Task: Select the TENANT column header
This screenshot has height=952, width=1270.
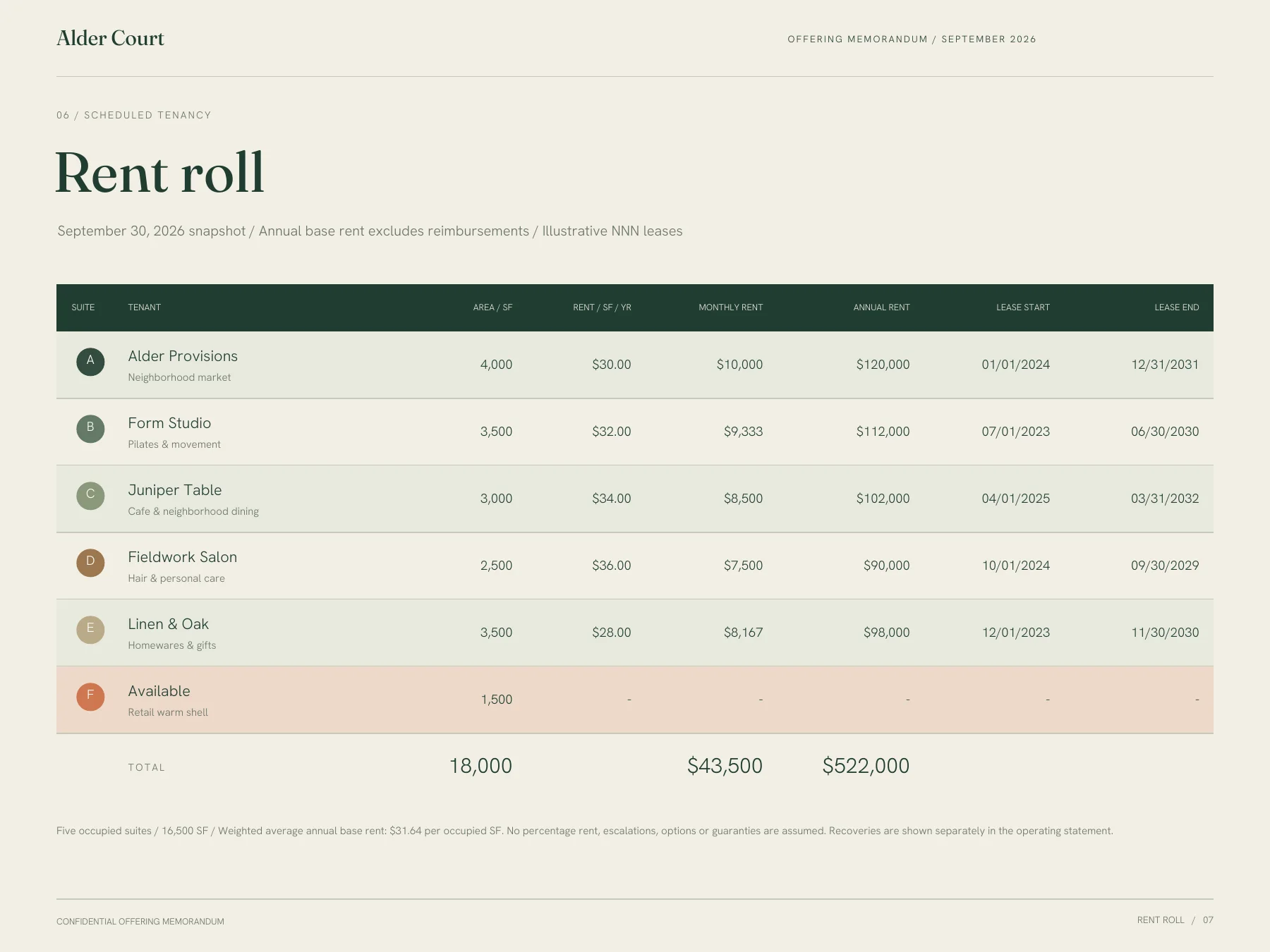Action: tap(145, 307)
